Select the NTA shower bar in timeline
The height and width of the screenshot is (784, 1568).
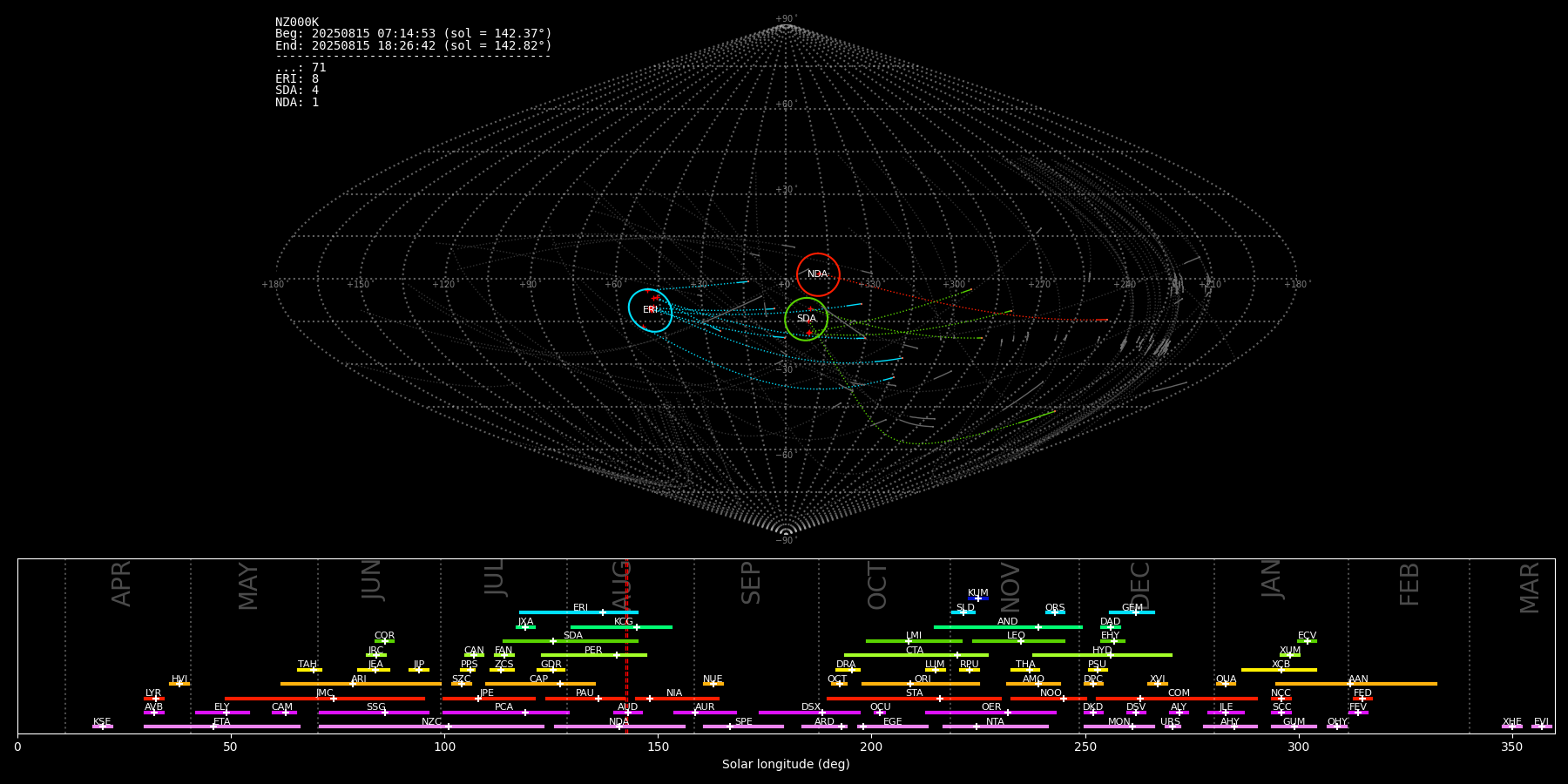click(996, 727)
